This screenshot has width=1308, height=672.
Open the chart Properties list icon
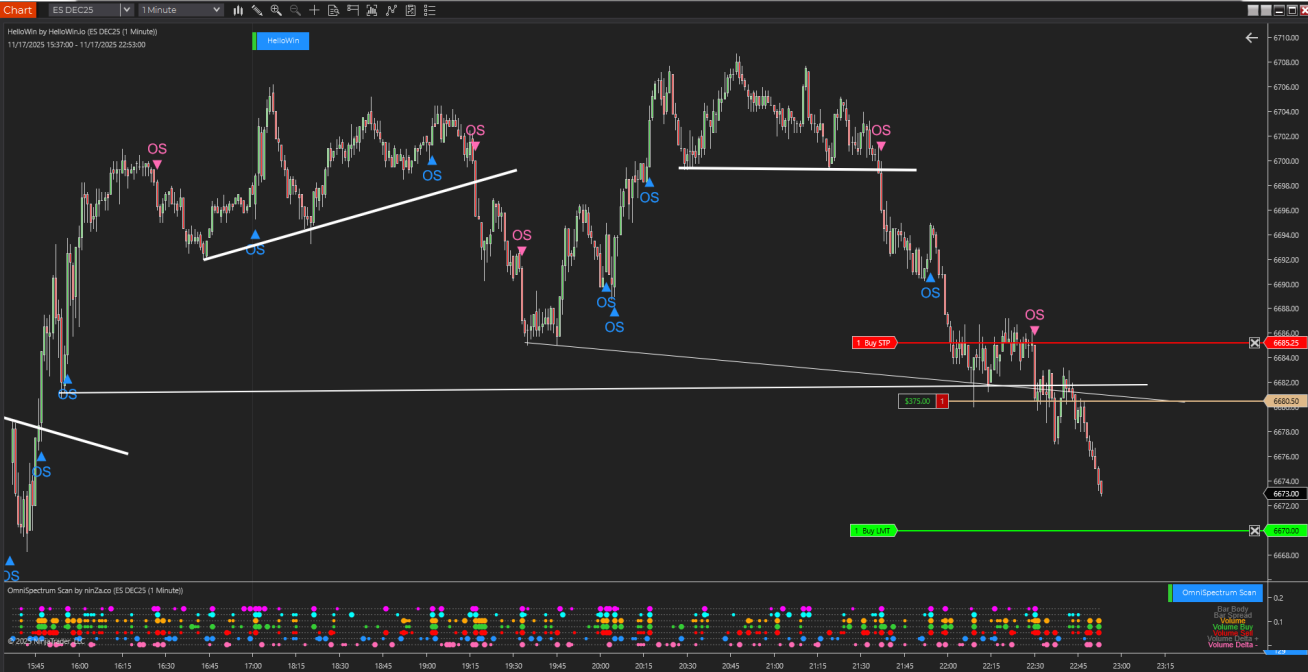tap(429, 10)
